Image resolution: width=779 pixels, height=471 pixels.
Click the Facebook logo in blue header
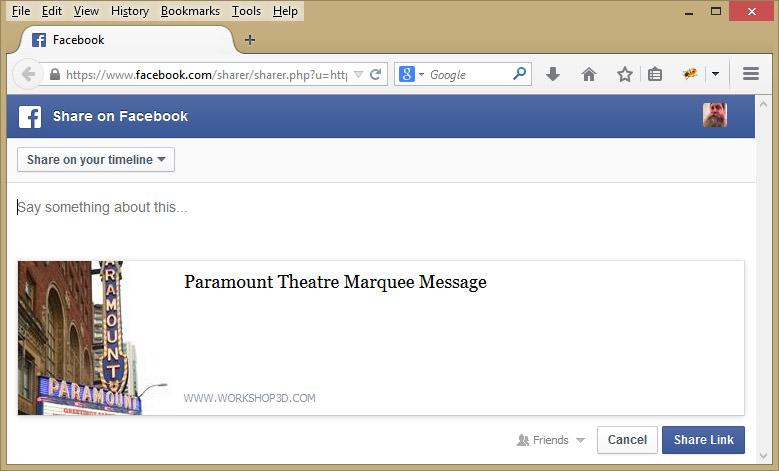(x=31, y=116)
